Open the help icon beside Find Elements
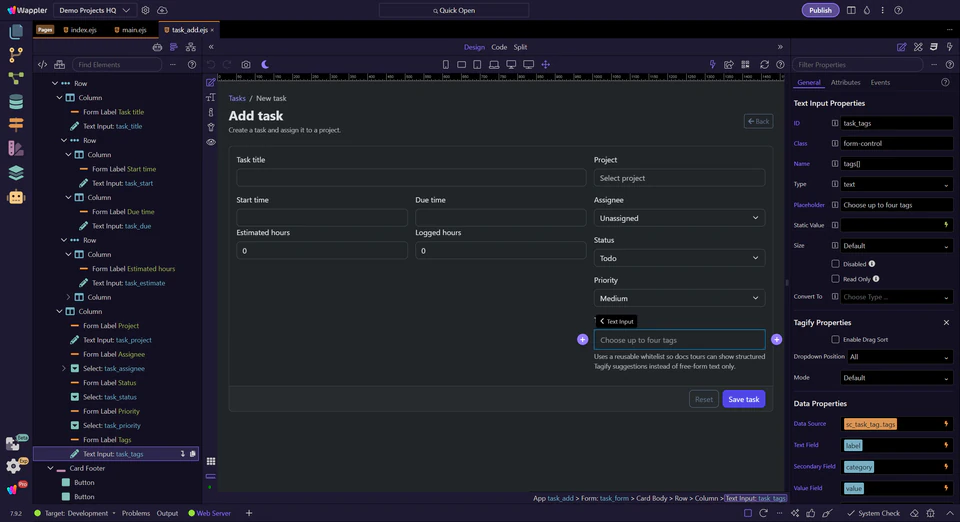The height and width of the screenshot is (522, 960). click(192, 64)
